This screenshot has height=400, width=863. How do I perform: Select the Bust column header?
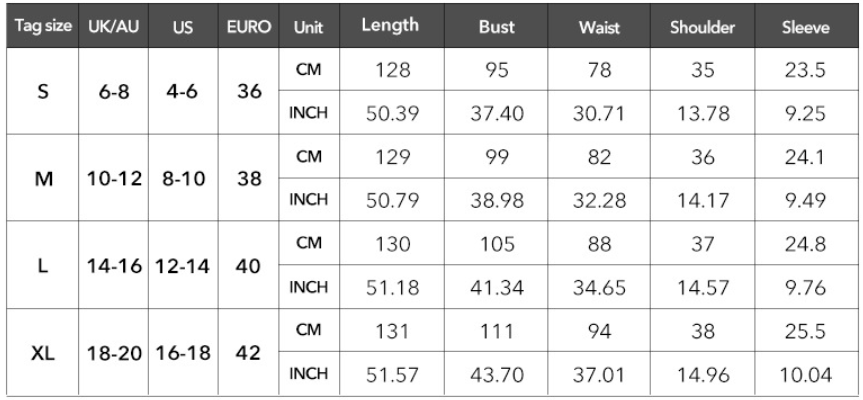496,27
